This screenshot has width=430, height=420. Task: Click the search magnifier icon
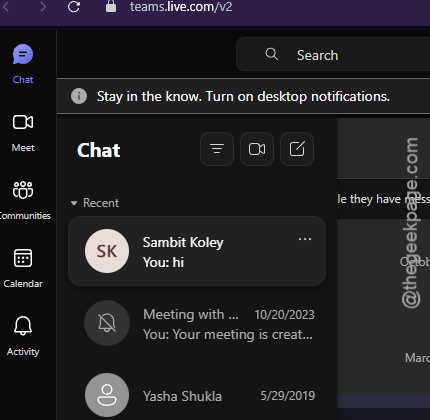(271, 54)
